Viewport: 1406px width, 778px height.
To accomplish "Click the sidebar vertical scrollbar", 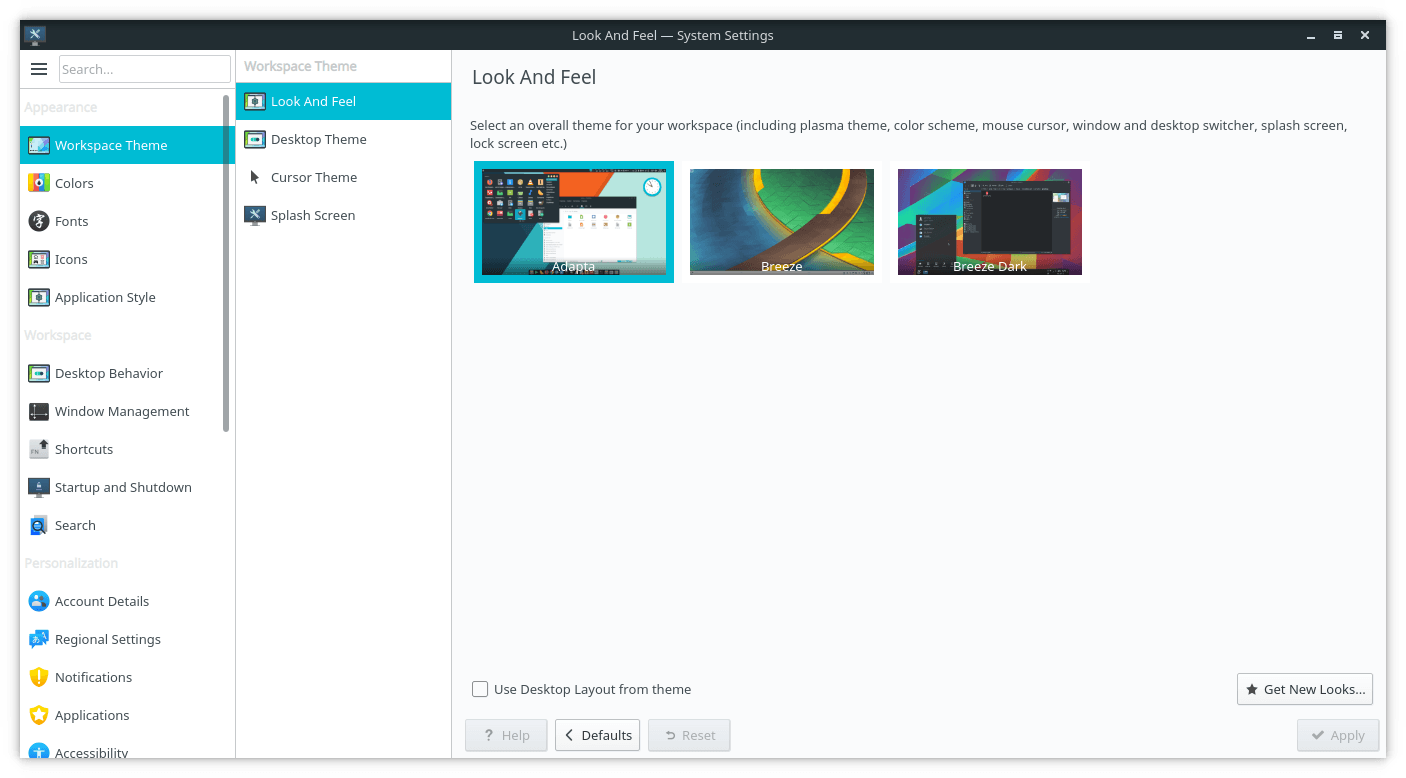I will coord(226,263).
